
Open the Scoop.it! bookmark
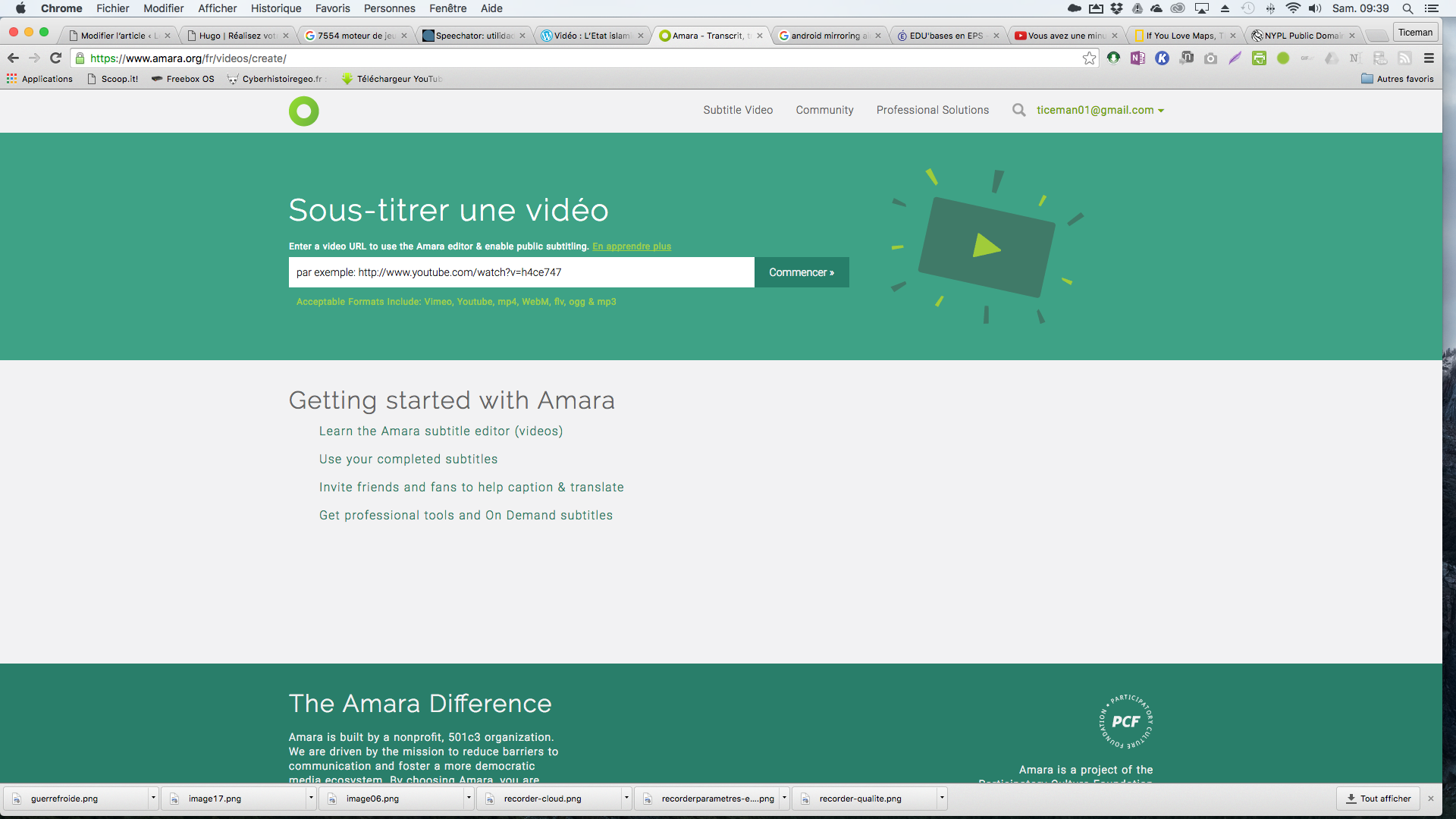[113, 79]
